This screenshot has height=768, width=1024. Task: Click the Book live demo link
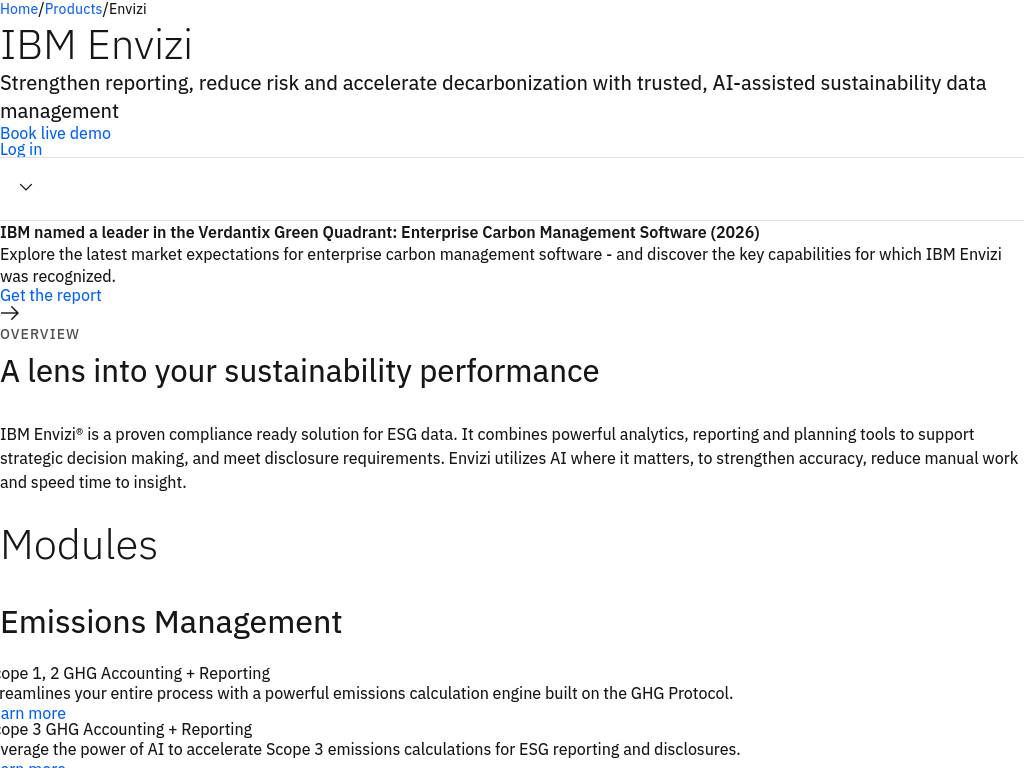[x=56, y=133]
